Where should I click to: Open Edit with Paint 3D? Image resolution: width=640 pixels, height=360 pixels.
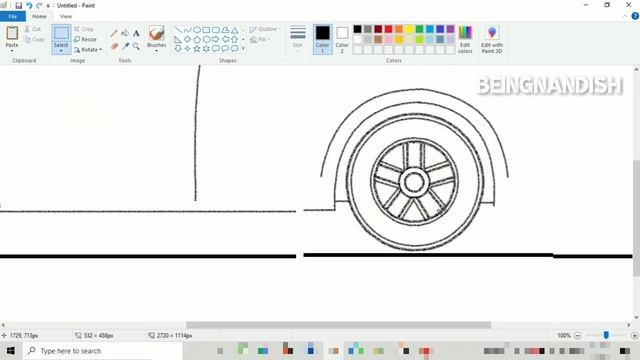(x=492, y=40)
